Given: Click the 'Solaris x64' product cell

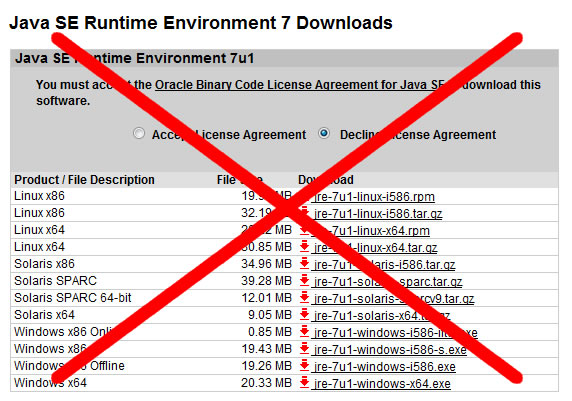Looking at the screenshot, I should 44,315.
